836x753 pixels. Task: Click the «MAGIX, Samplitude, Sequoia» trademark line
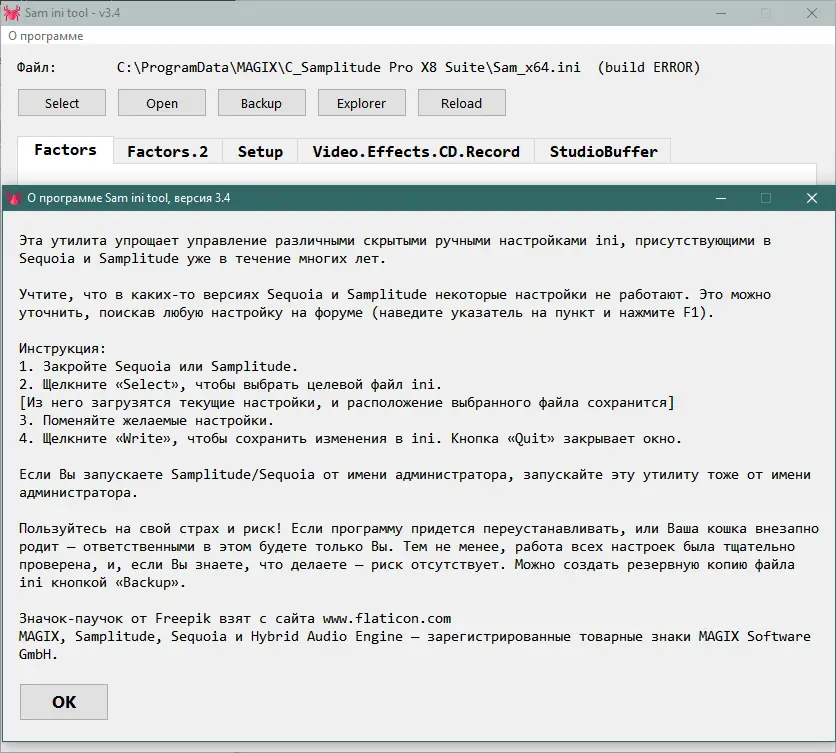pos(415,637)
